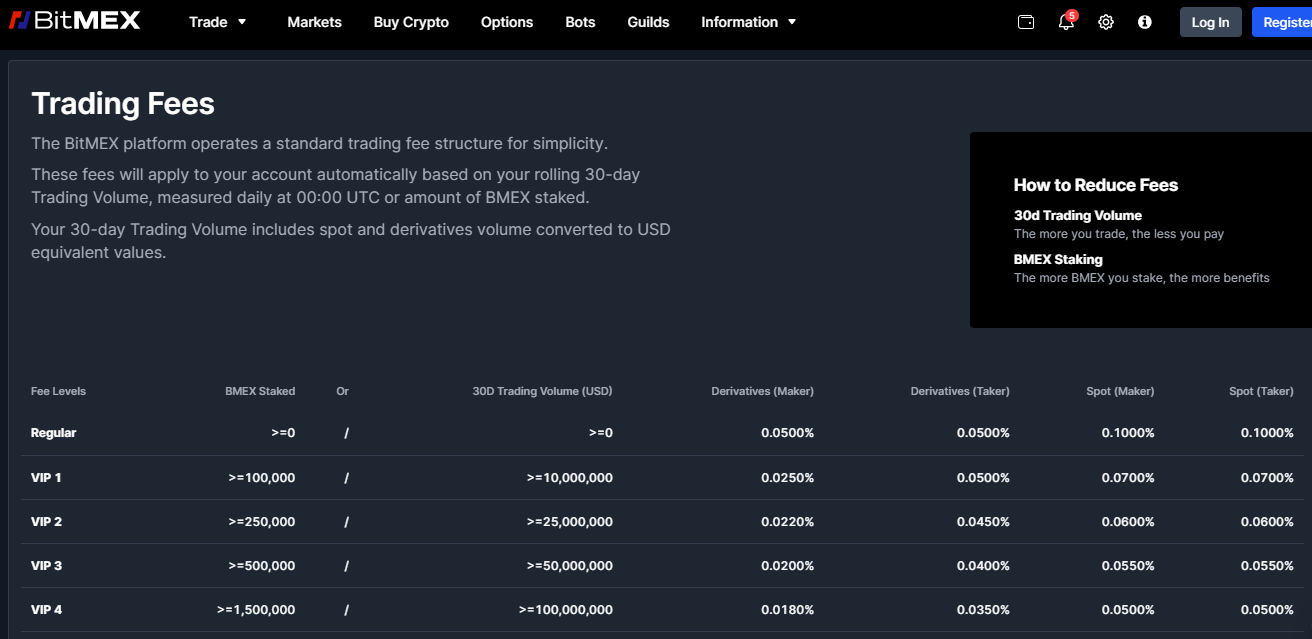1312x639 pixels.
Task: Click the 0.0450% derivatives taker value
Action: click(983, 522)
